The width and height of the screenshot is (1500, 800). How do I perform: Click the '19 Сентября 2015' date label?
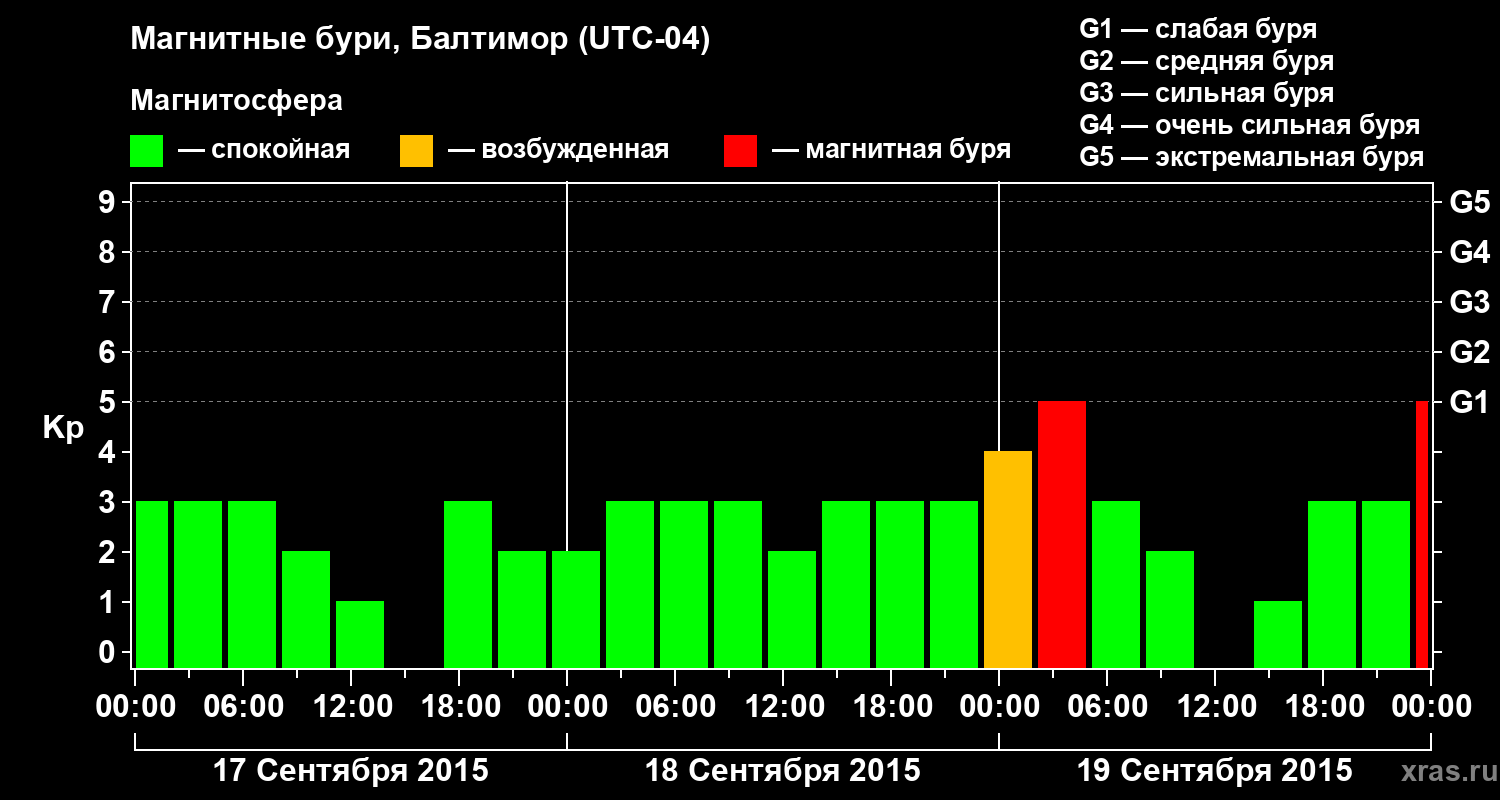click(1214, 771)
